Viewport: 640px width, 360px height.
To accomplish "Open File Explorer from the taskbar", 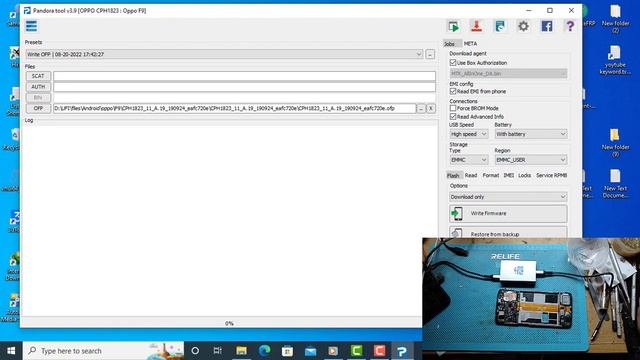I will click(241, 351).
